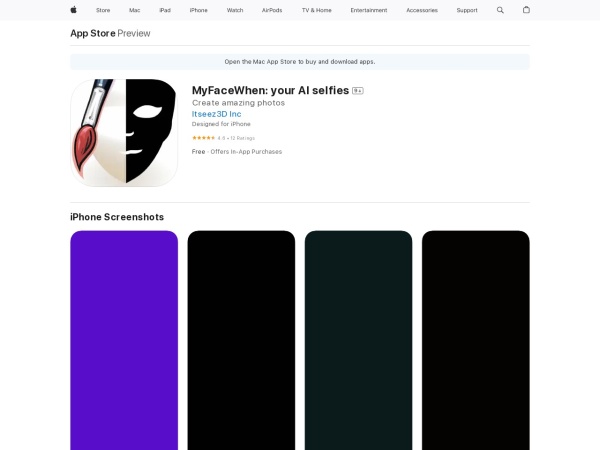The height and width of the screenshot is (450, 600).
Task: Select iPad in navigation bar
Action: pos(164,10)
